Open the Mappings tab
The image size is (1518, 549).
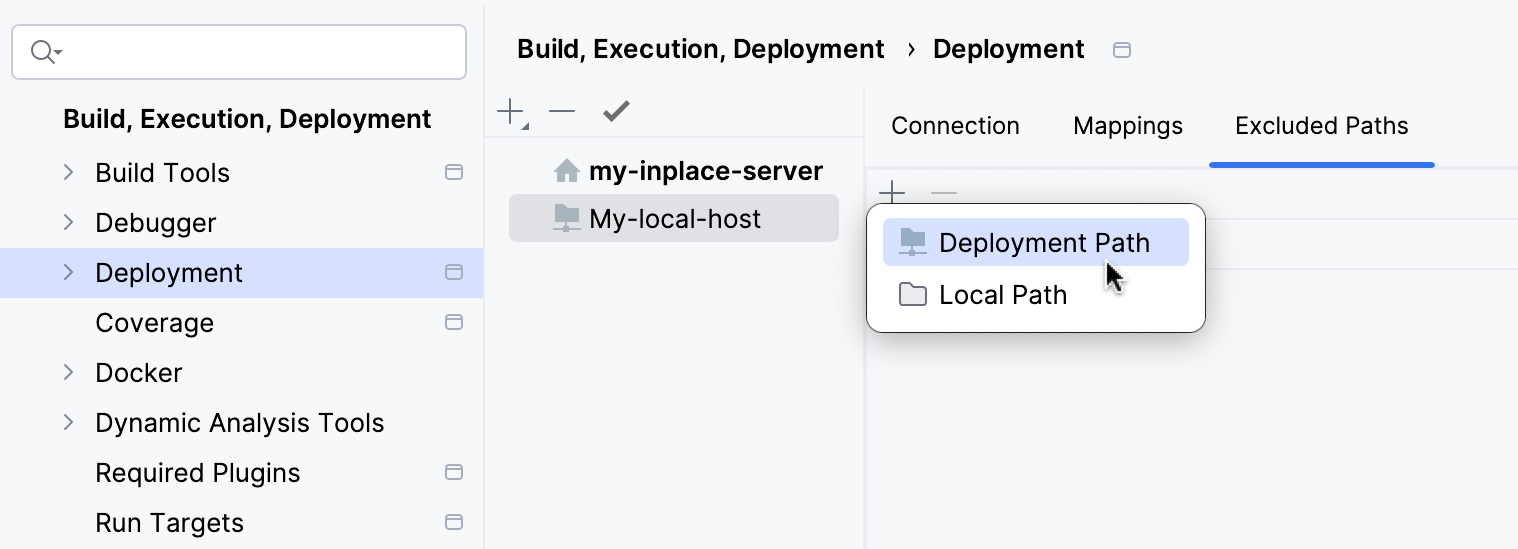point(1127,126)
